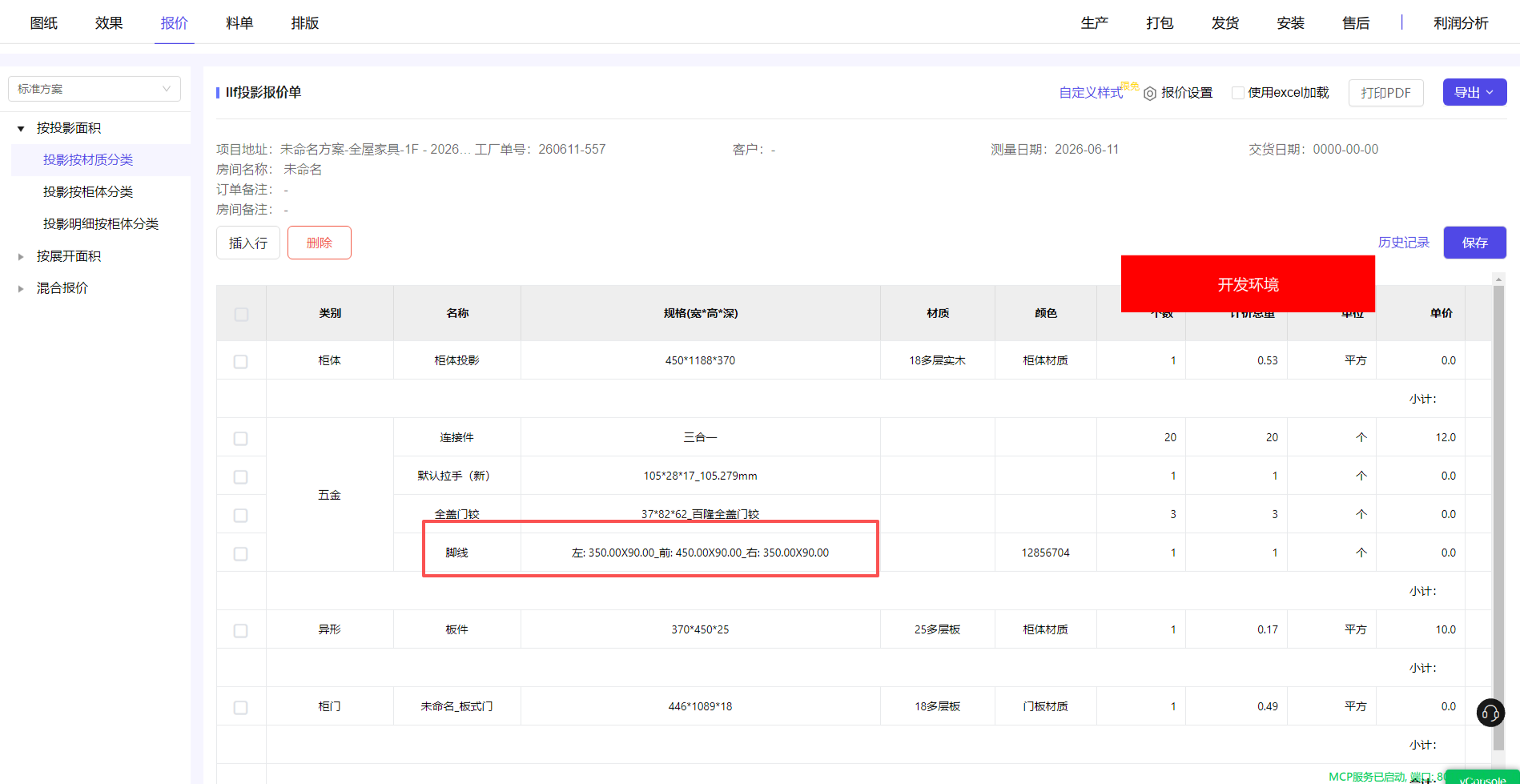Check the 连接件 row checkbox
This screenshot has width=1528, height=784.
click(240, 438)
